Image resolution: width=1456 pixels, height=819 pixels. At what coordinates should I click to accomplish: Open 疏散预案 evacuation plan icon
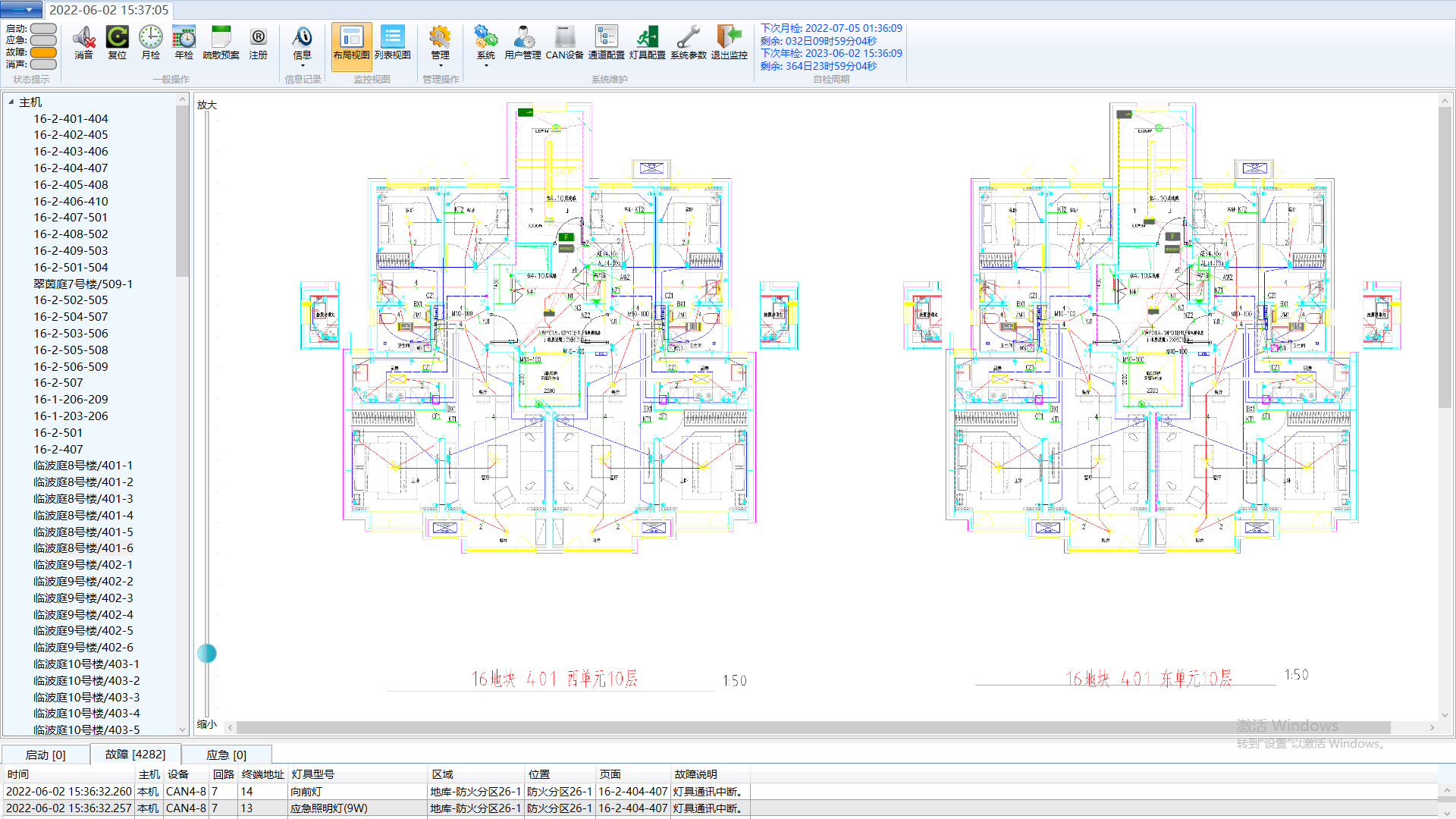coord(221,42)
